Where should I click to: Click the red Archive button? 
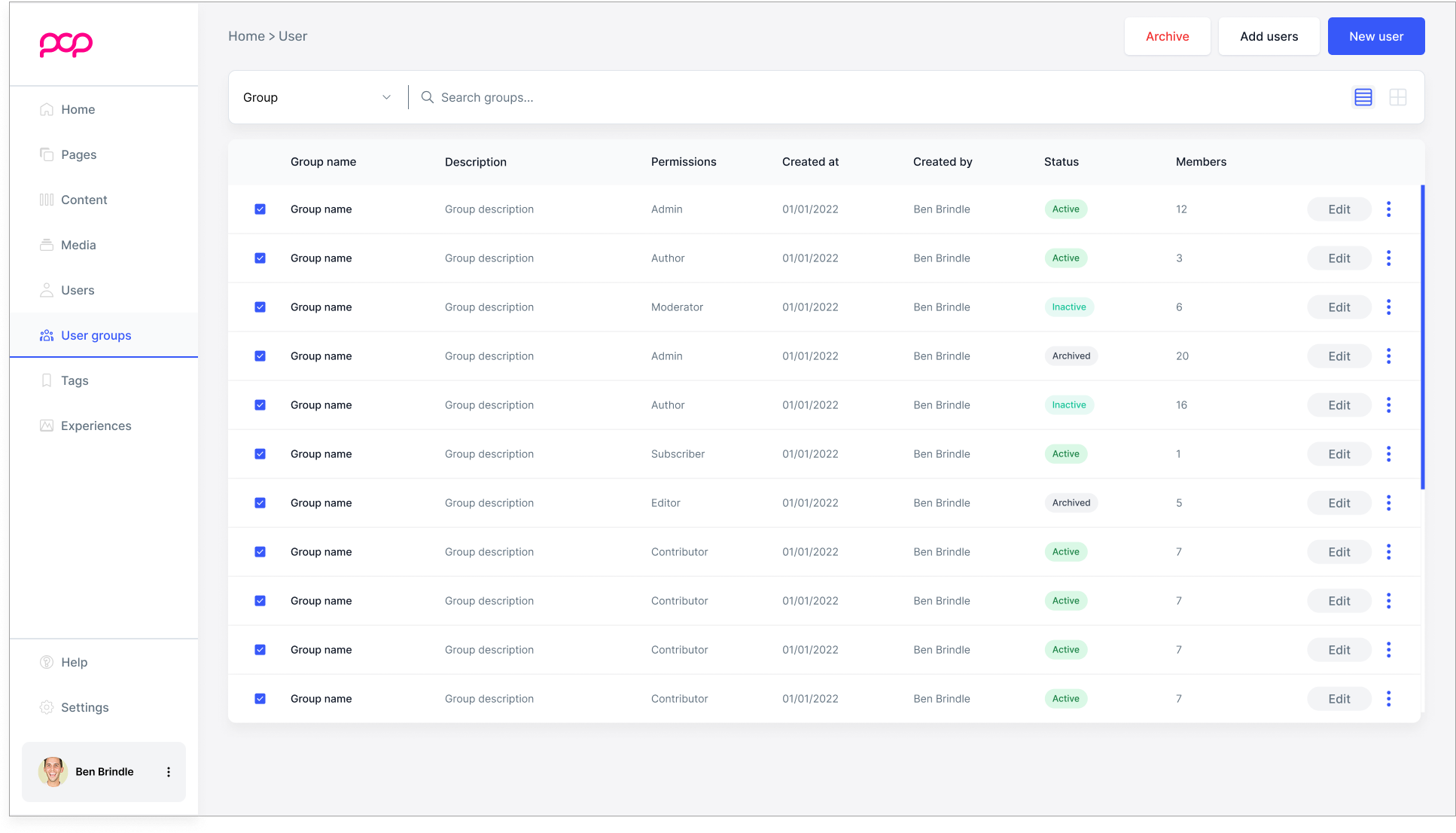point(1167,36)
